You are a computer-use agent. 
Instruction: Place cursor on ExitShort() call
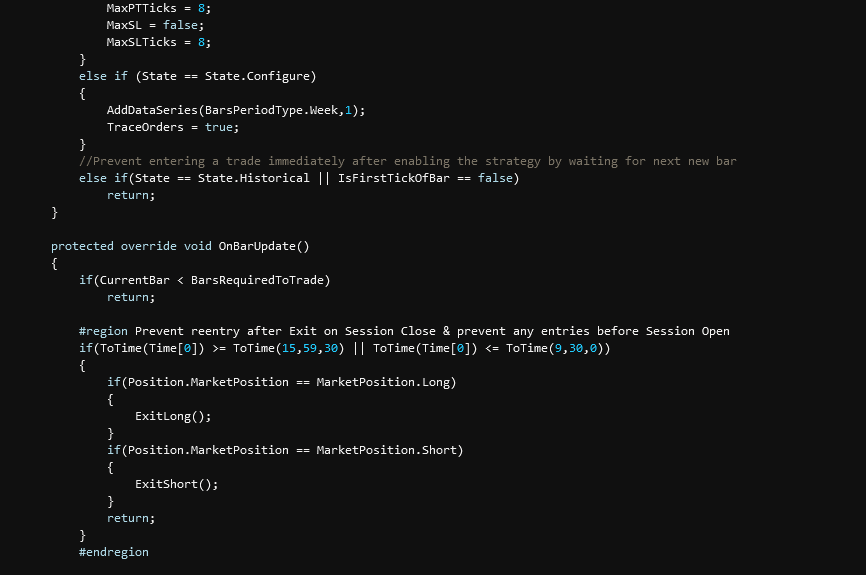pyautogui.click(x=176, y=484)
